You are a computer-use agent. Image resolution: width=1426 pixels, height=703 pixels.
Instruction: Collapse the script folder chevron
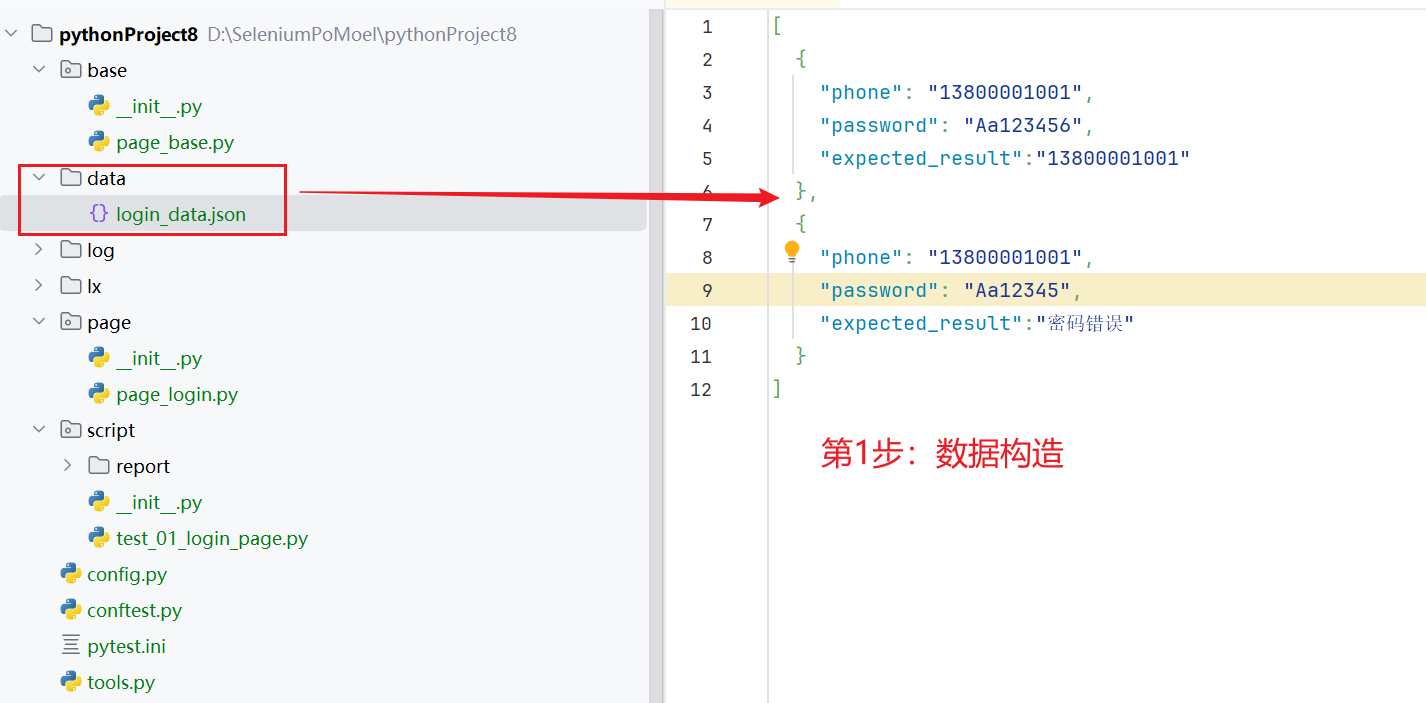pyautogui.click(x=39, y=430)
